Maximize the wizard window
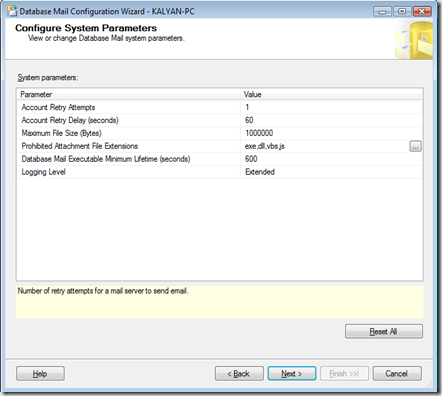 point(402,11)
